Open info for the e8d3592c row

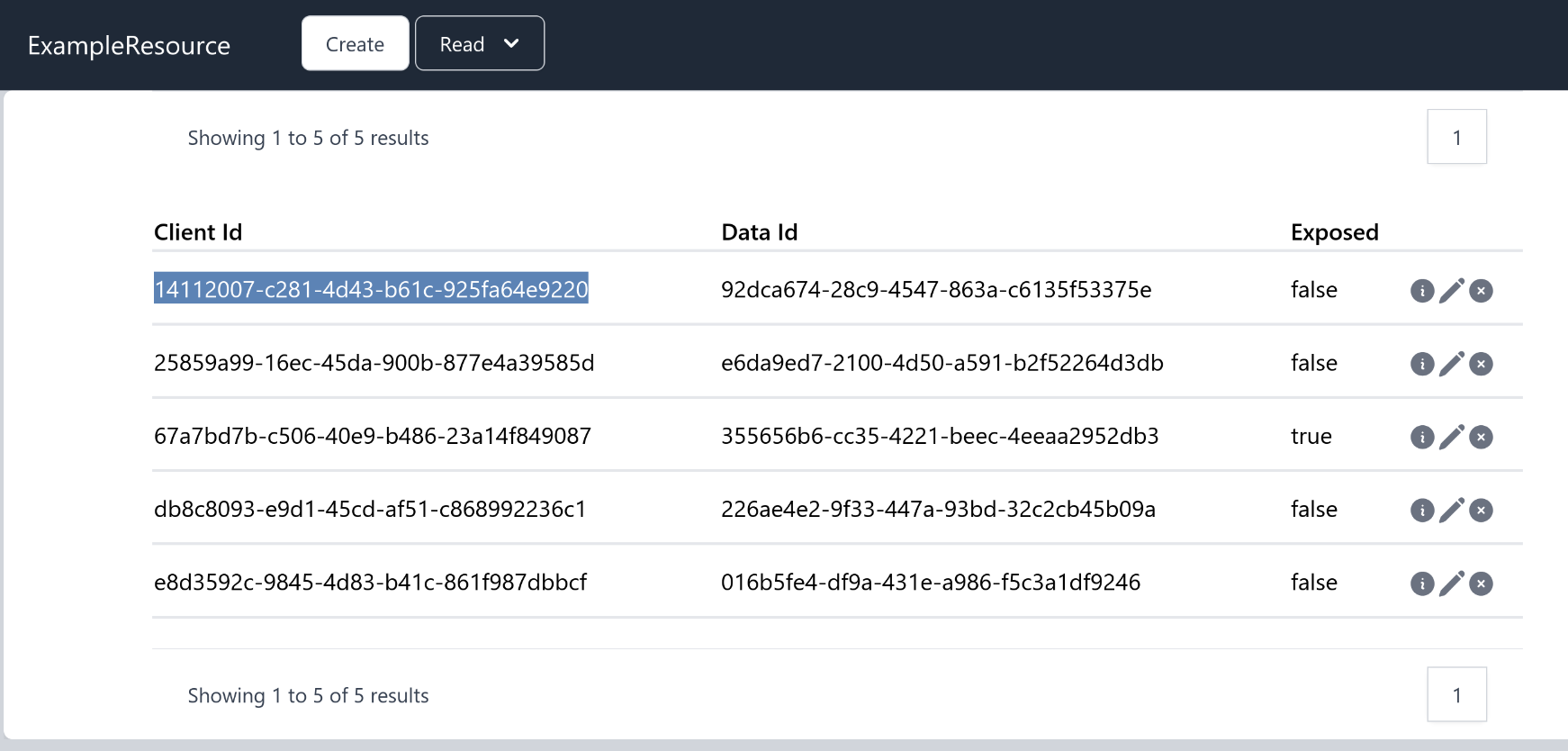pos(1421,584)
